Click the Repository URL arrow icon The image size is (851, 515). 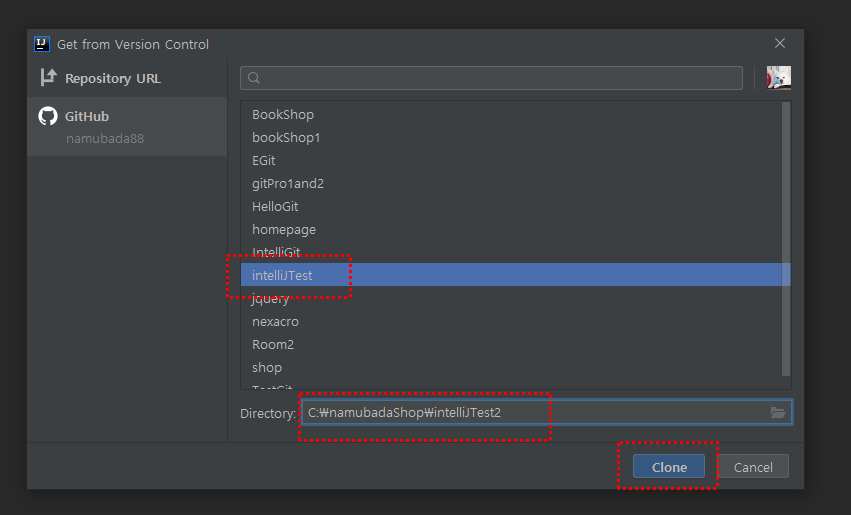click(x=48, y=78)
